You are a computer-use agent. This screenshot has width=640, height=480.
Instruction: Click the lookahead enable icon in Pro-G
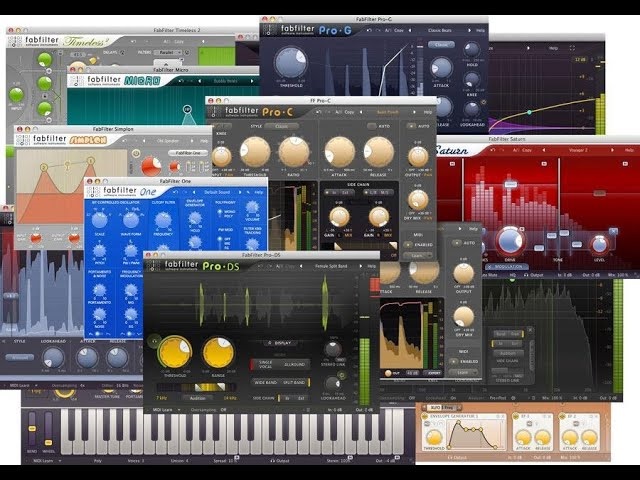click(484, 102)
